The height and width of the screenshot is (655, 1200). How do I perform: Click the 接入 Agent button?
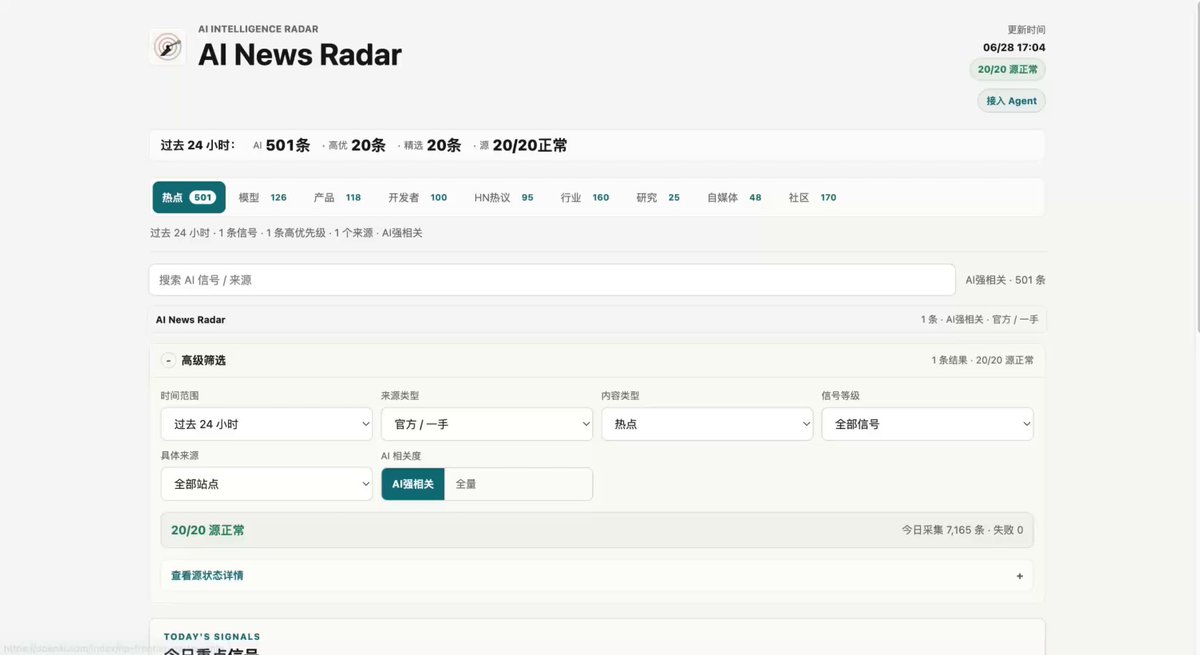(1011, 100)
